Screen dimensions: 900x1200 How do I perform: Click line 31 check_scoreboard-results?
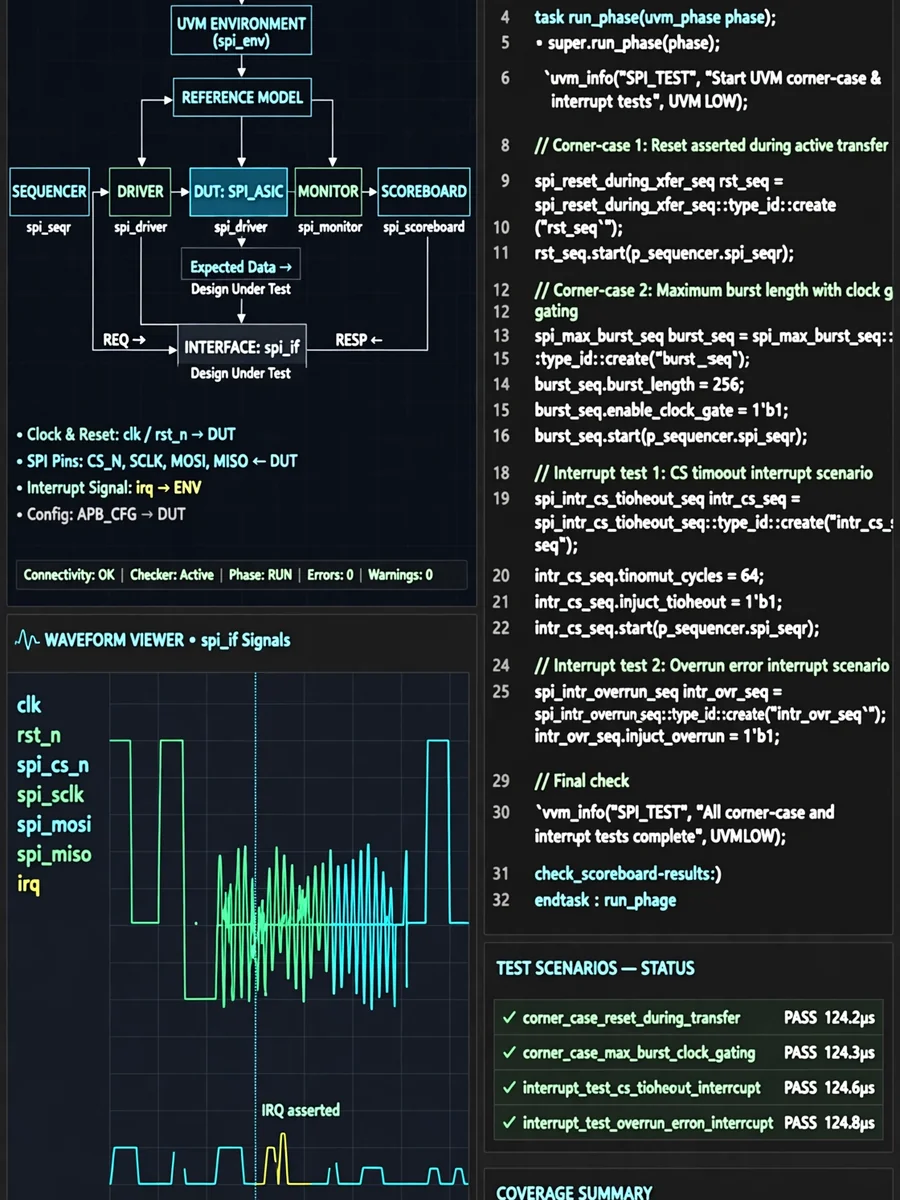tap(628, 874)
